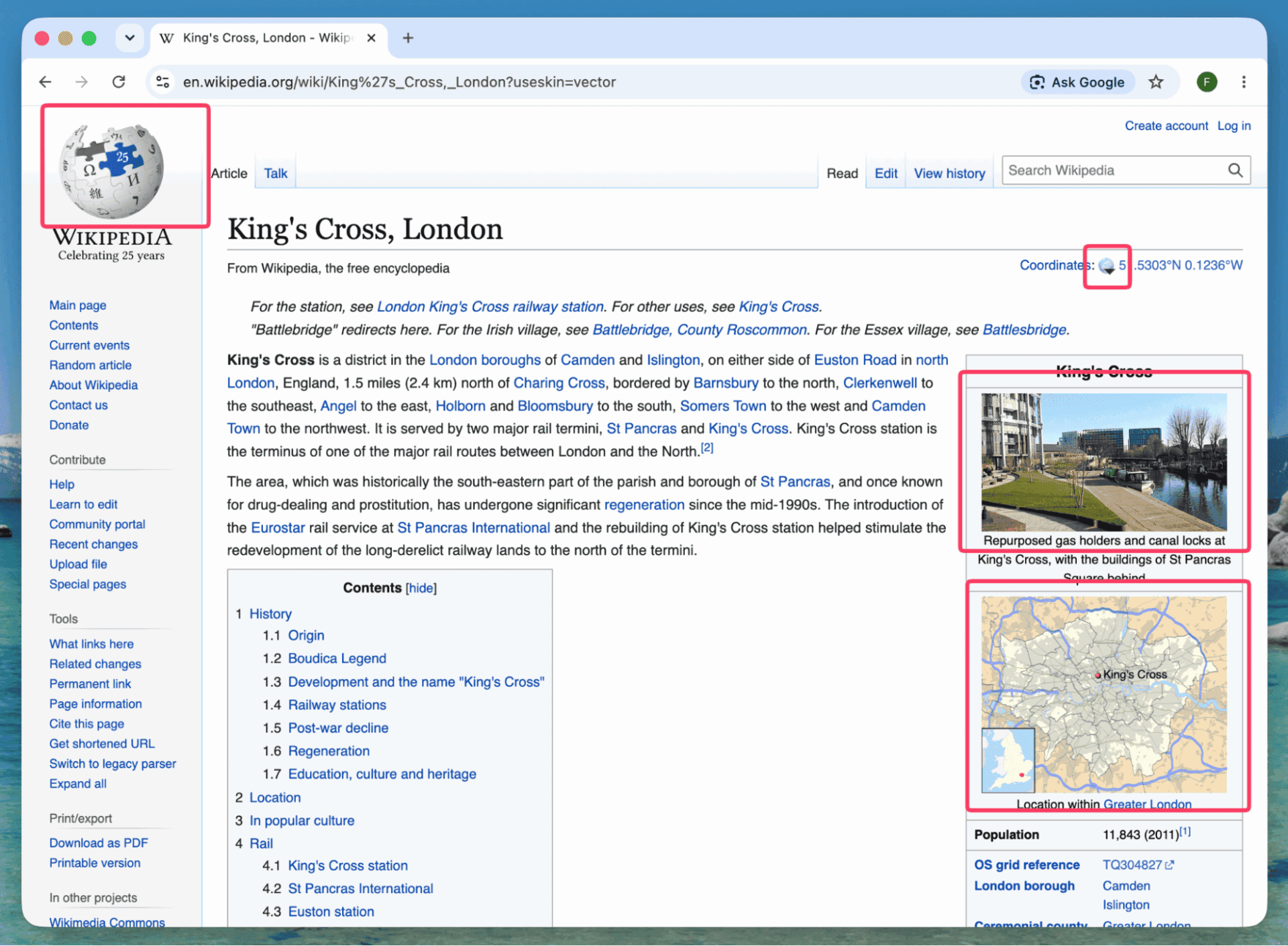The width and height of the screenshot is (1288, 946).
Task: Switch to the Talk tab
Action: [x=275, y=173]
